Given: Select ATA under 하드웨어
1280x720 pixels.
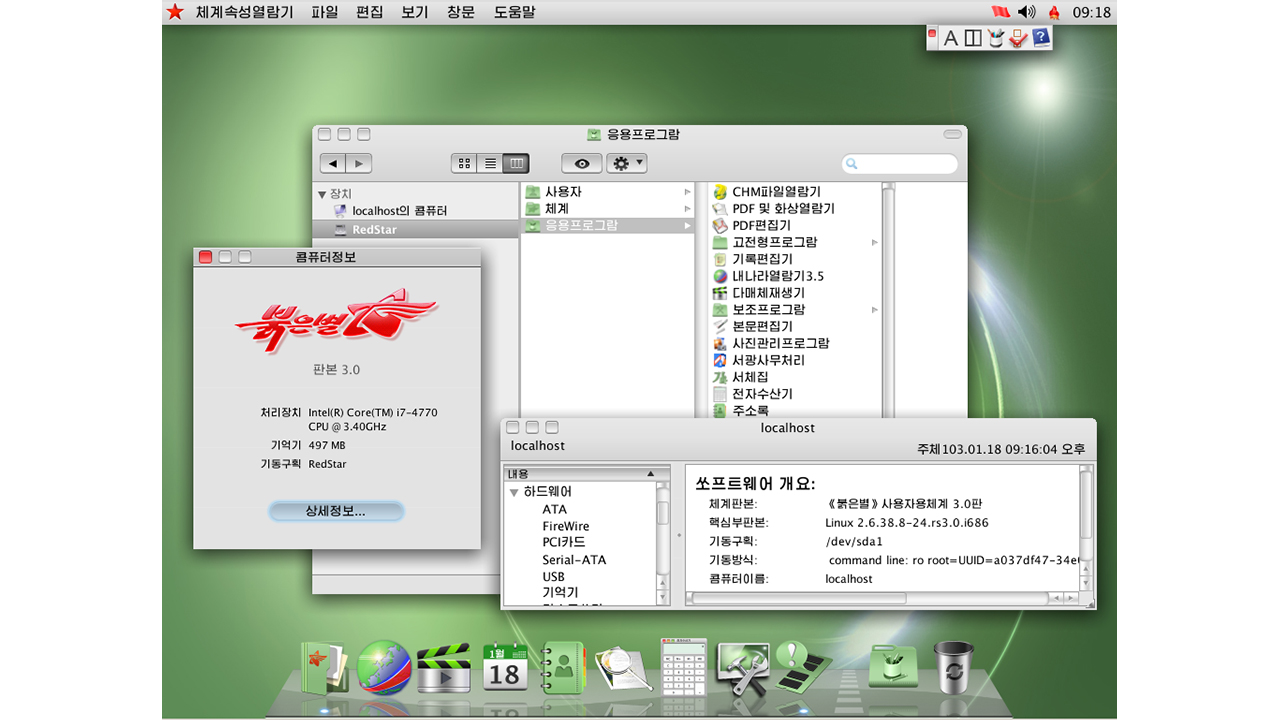Looking at the screenshot, I should tap(555, 510).
